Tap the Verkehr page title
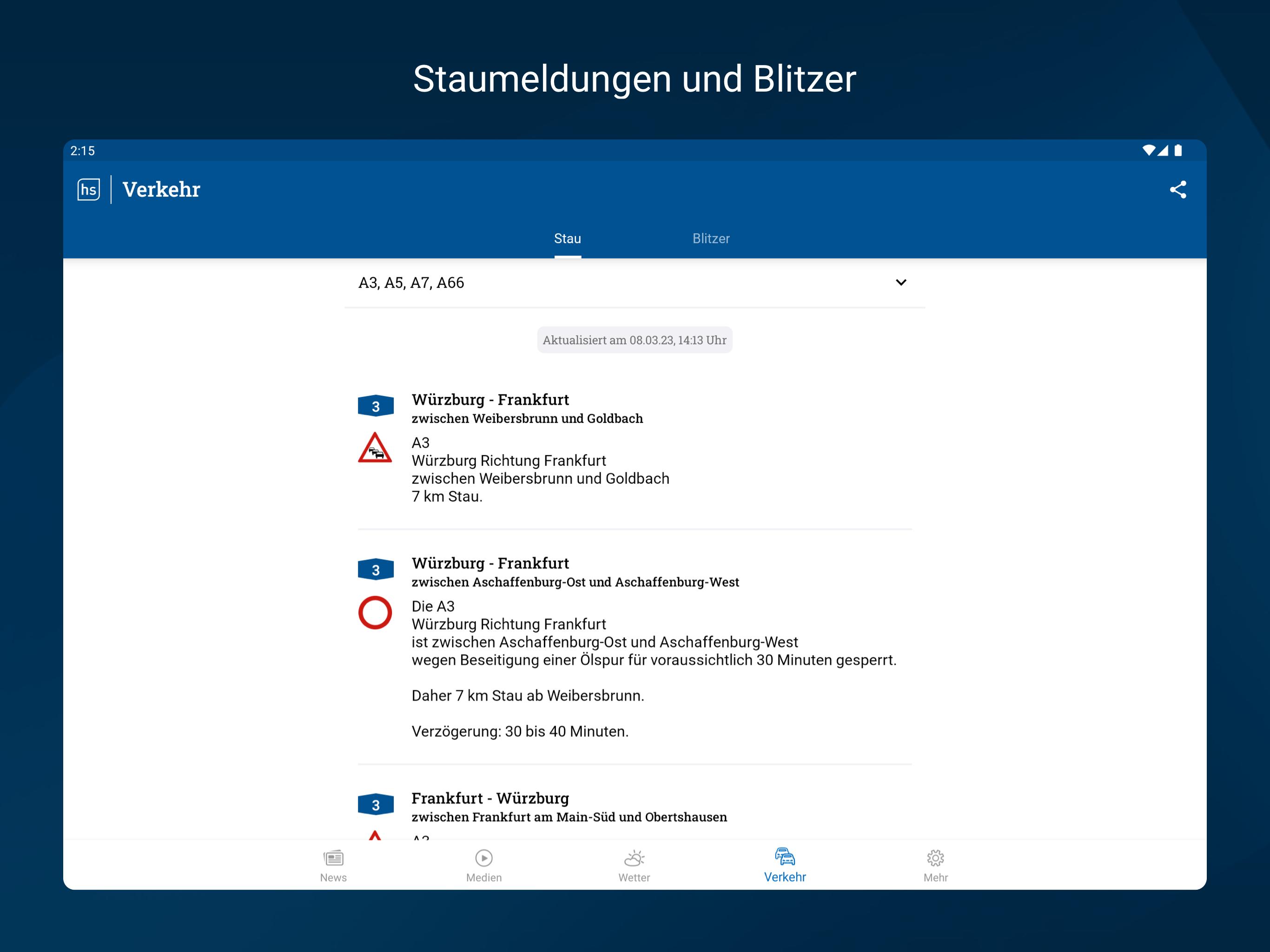1270x952 pixels. (161, 190)
